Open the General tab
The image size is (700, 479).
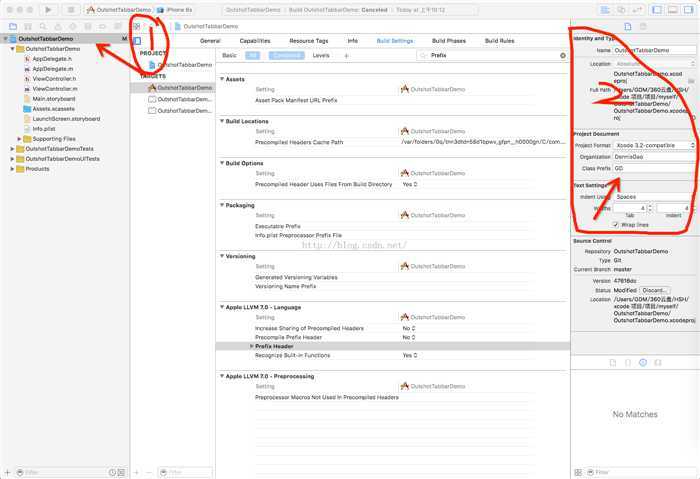pos(210,41)
